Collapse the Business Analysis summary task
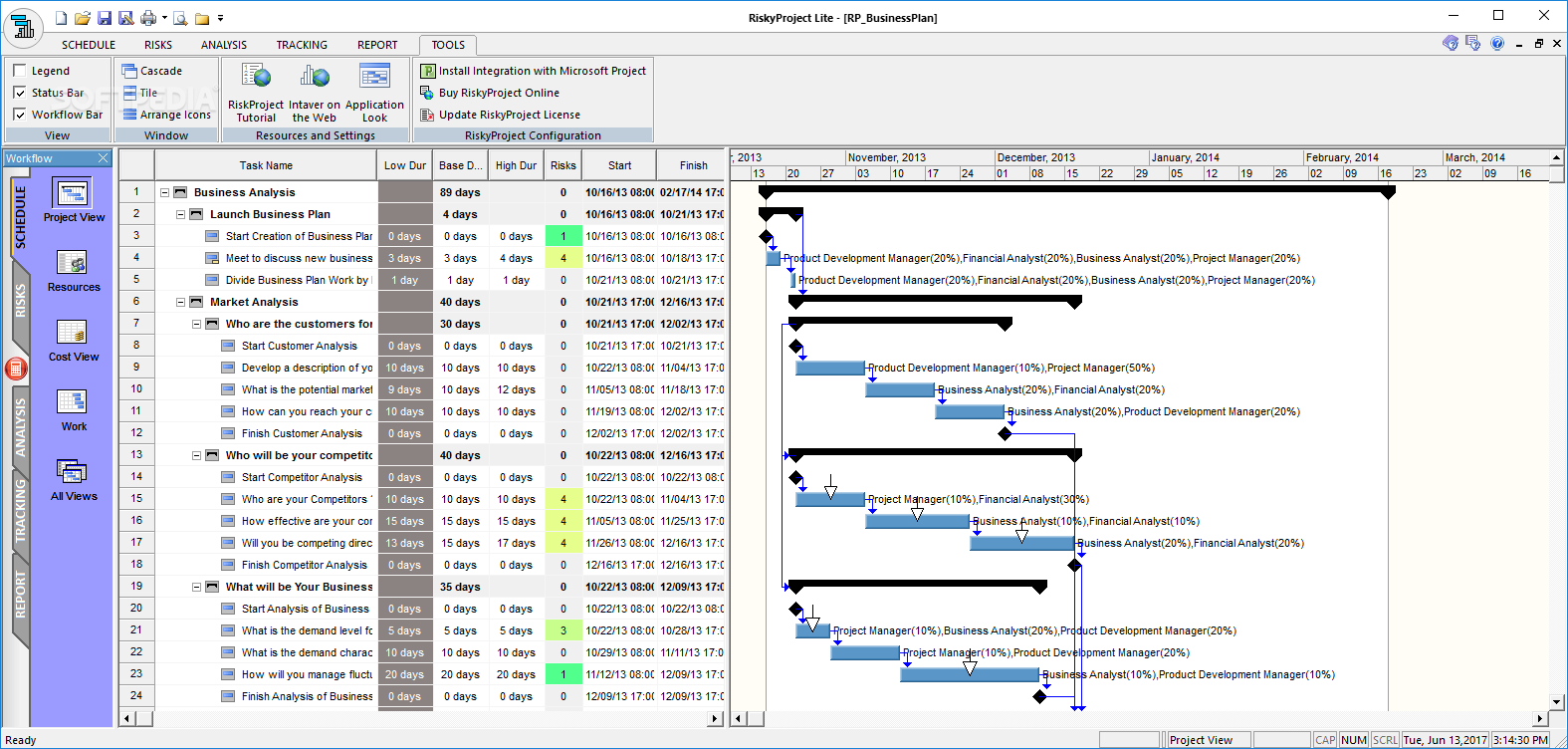 pyautogui.click(x=165, y=192)
